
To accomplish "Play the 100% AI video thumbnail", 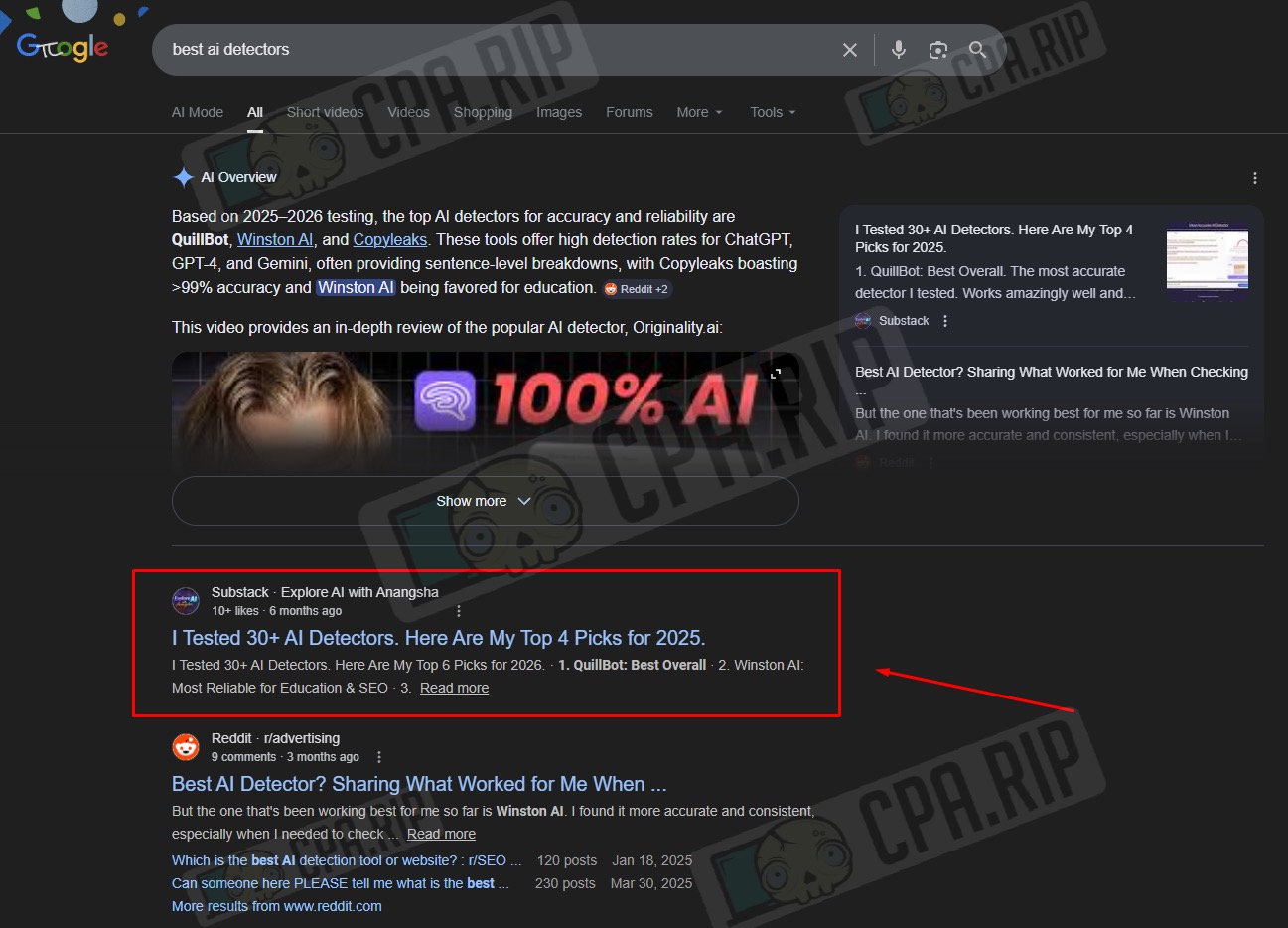I will click(x=485, y=412).
